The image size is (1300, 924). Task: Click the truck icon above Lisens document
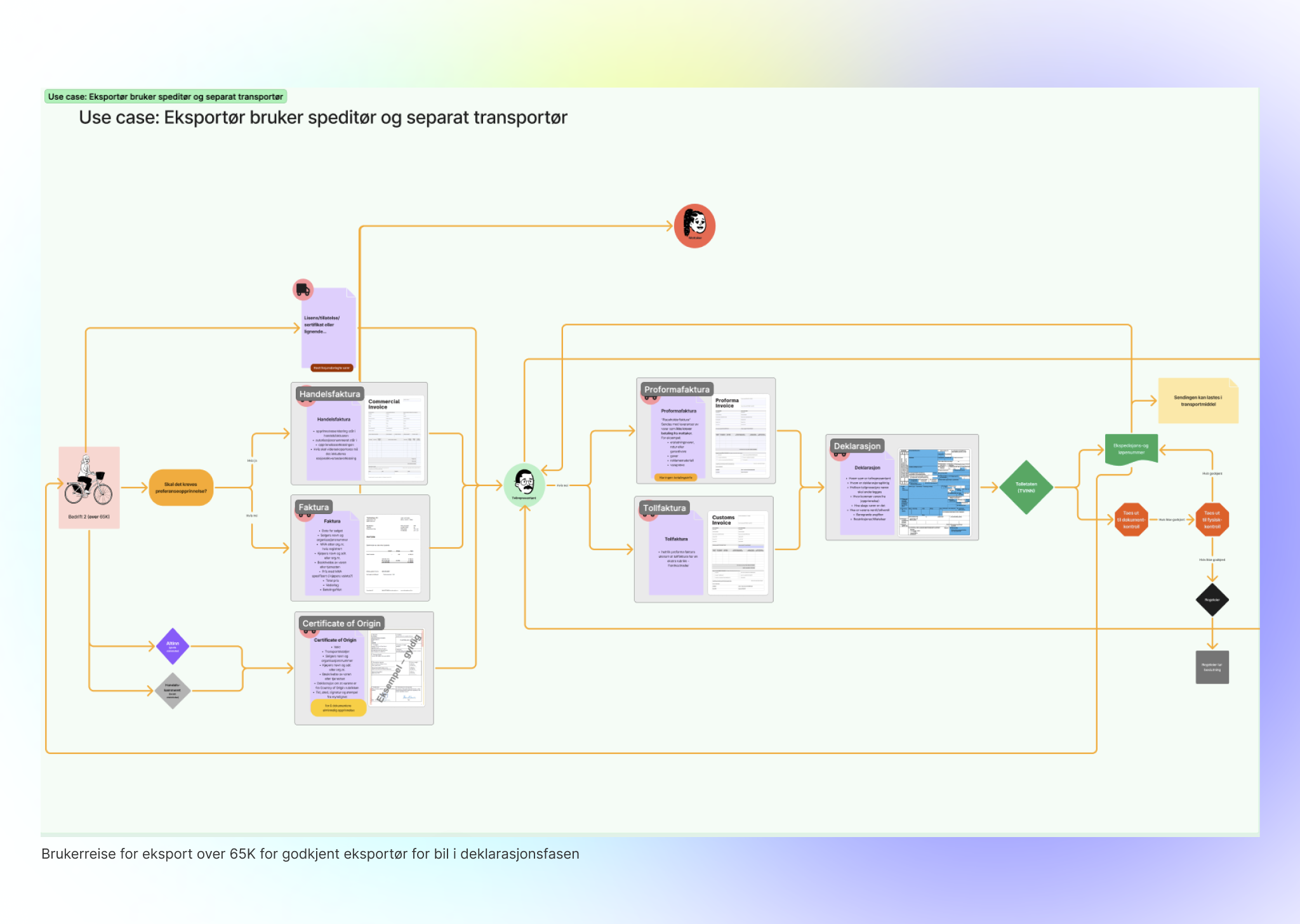[303, 289]
